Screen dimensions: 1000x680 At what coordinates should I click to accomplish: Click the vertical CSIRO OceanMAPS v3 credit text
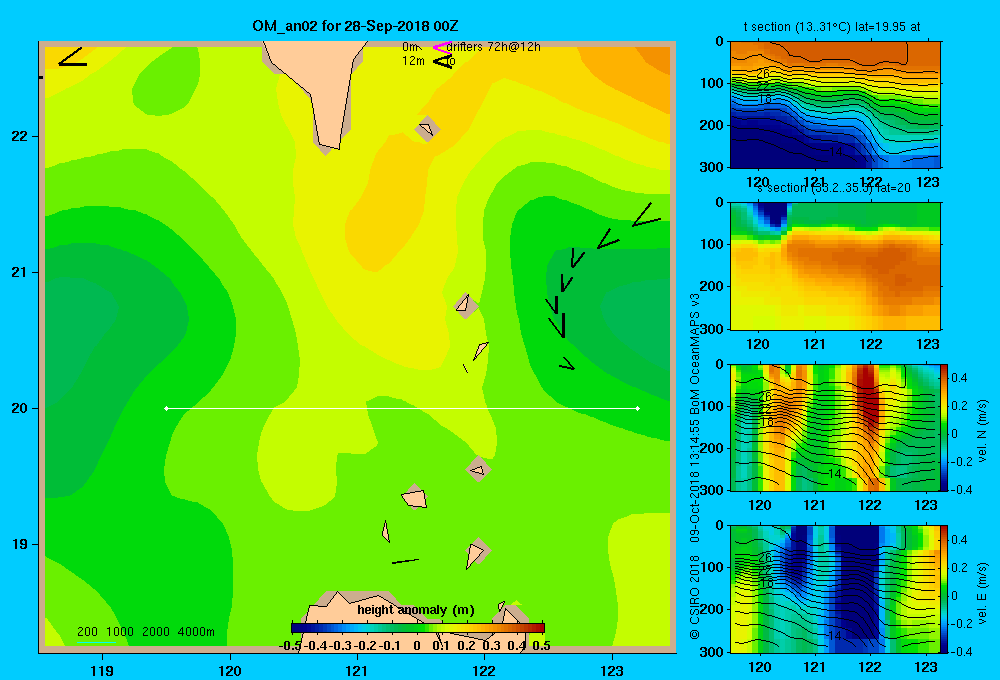click(695, 466)
